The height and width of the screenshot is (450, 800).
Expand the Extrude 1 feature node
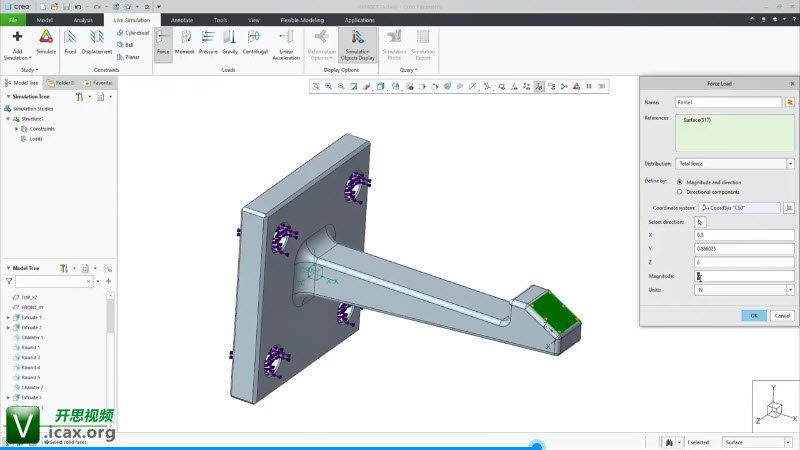(x=9, y=317)
